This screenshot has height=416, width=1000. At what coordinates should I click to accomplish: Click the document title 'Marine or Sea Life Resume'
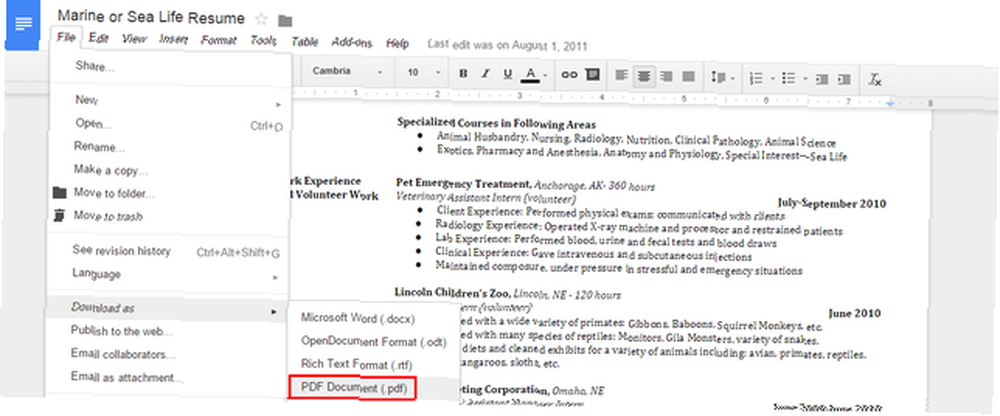[151, 18]
